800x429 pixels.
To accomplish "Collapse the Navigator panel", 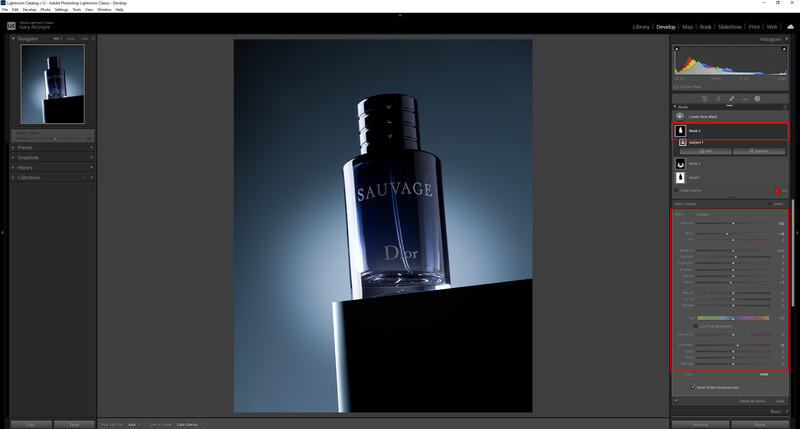I will click(13, 39).
